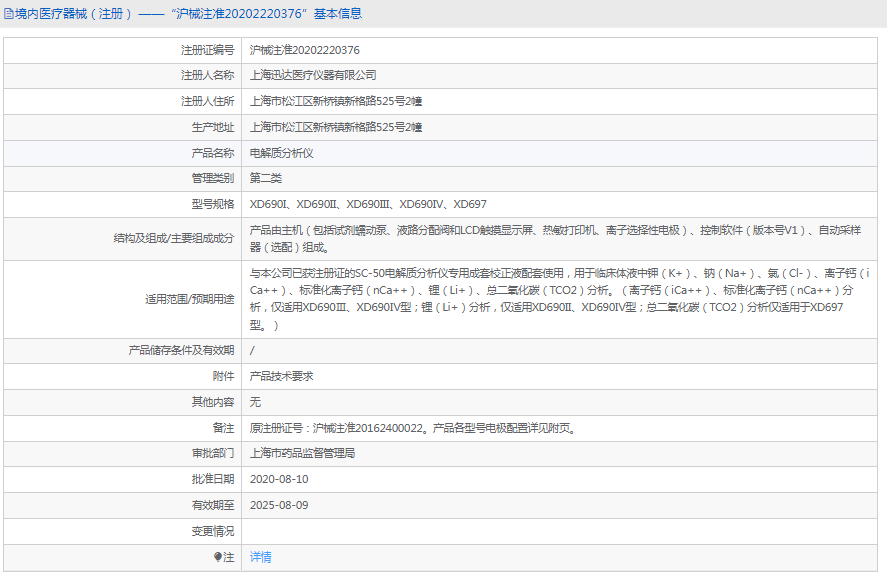Click the 附件 label
This screenshot has height=575, width=887.
point(223,376)
